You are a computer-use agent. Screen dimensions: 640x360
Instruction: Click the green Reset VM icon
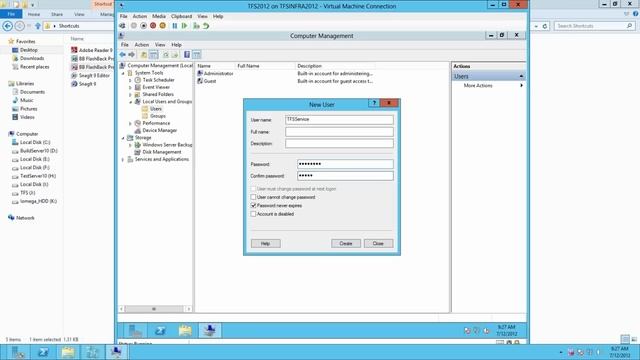[x=184, y=26]
